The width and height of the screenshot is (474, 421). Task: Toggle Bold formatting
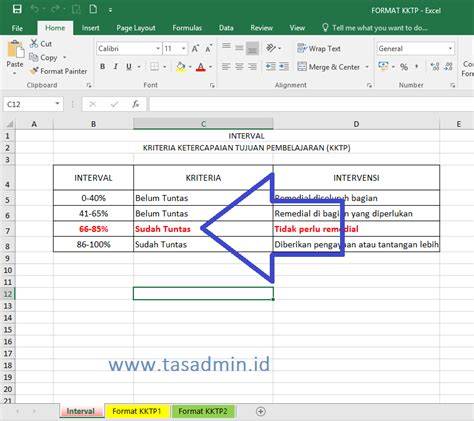[x=103, y=67]
